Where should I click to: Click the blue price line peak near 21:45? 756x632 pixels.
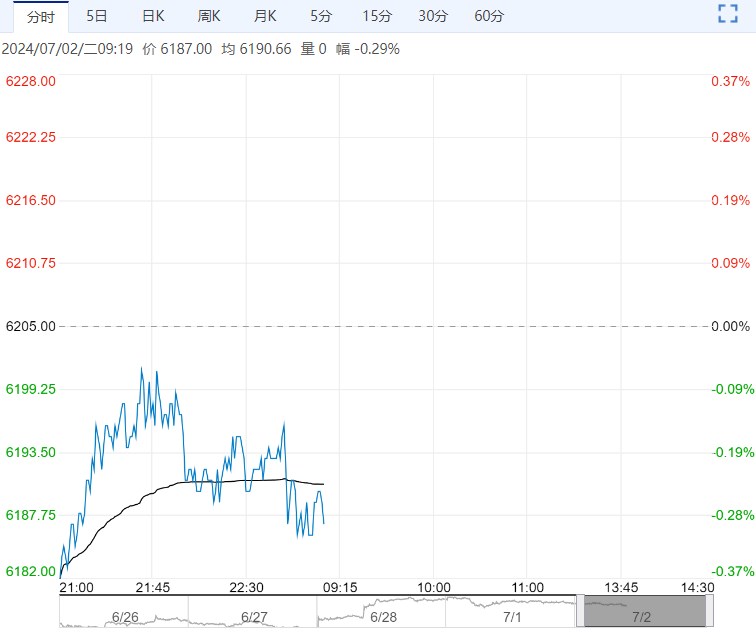pyautogui.click(x=142, y=369)
